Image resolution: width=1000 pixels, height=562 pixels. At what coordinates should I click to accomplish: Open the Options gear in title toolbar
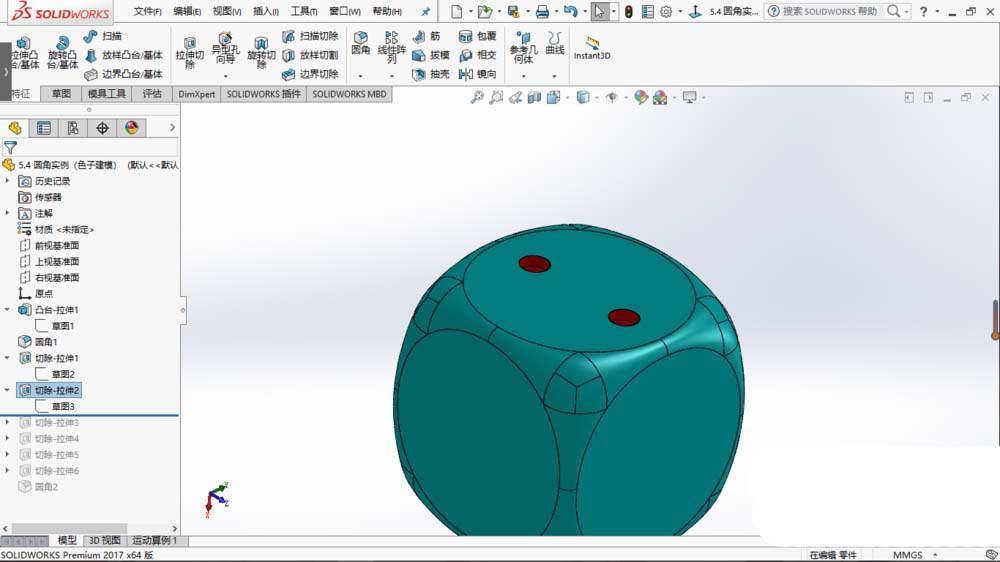(666, 11)
